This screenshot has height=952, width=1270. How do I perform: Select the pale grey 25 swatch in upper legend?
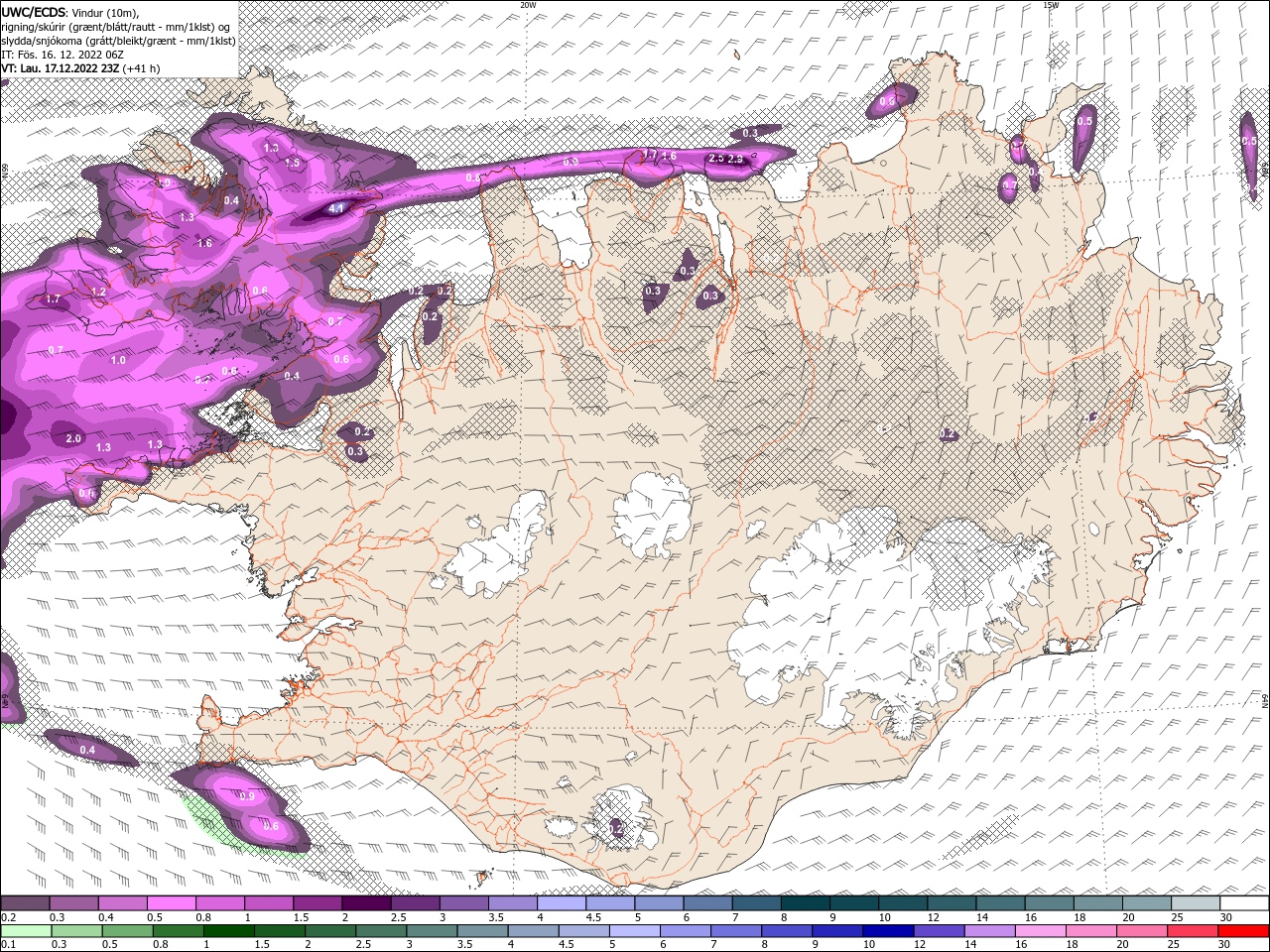(x=1196, y=903)
